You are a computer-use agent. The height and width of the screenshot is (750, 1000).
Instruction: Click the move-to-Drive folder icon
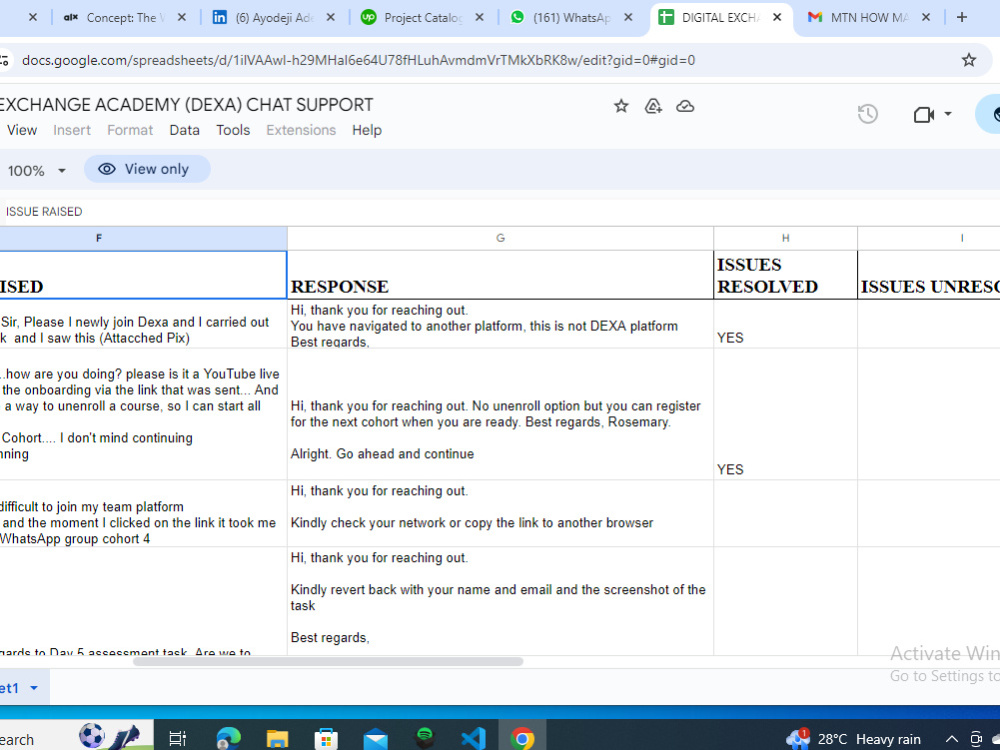[x=653, y=106]
